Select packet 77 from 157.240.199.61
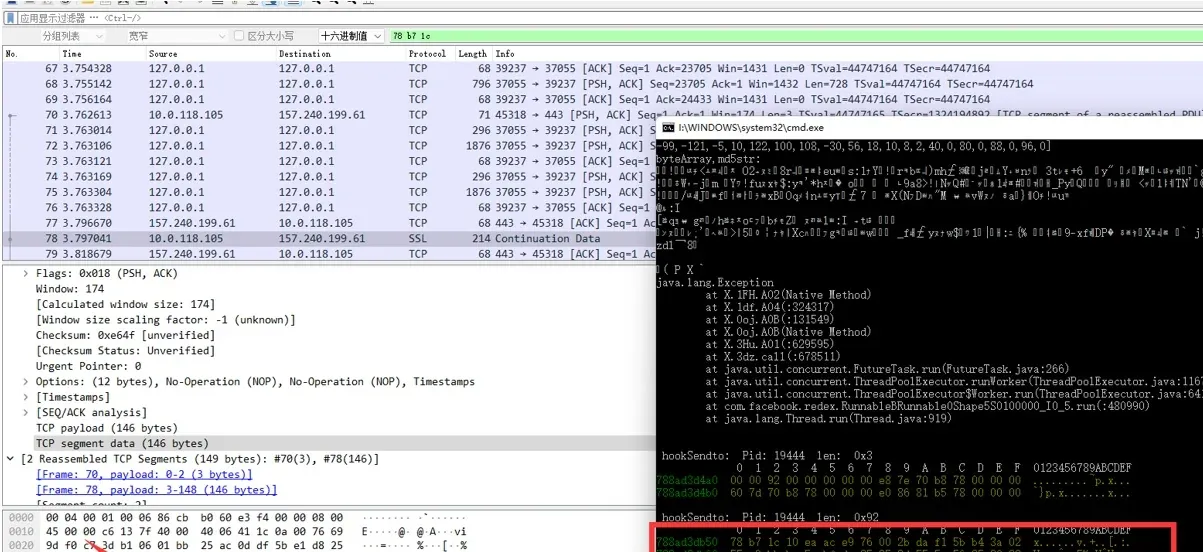This screenshot has width=1203, height=552. pyautogui.click(x=330, y=223)
